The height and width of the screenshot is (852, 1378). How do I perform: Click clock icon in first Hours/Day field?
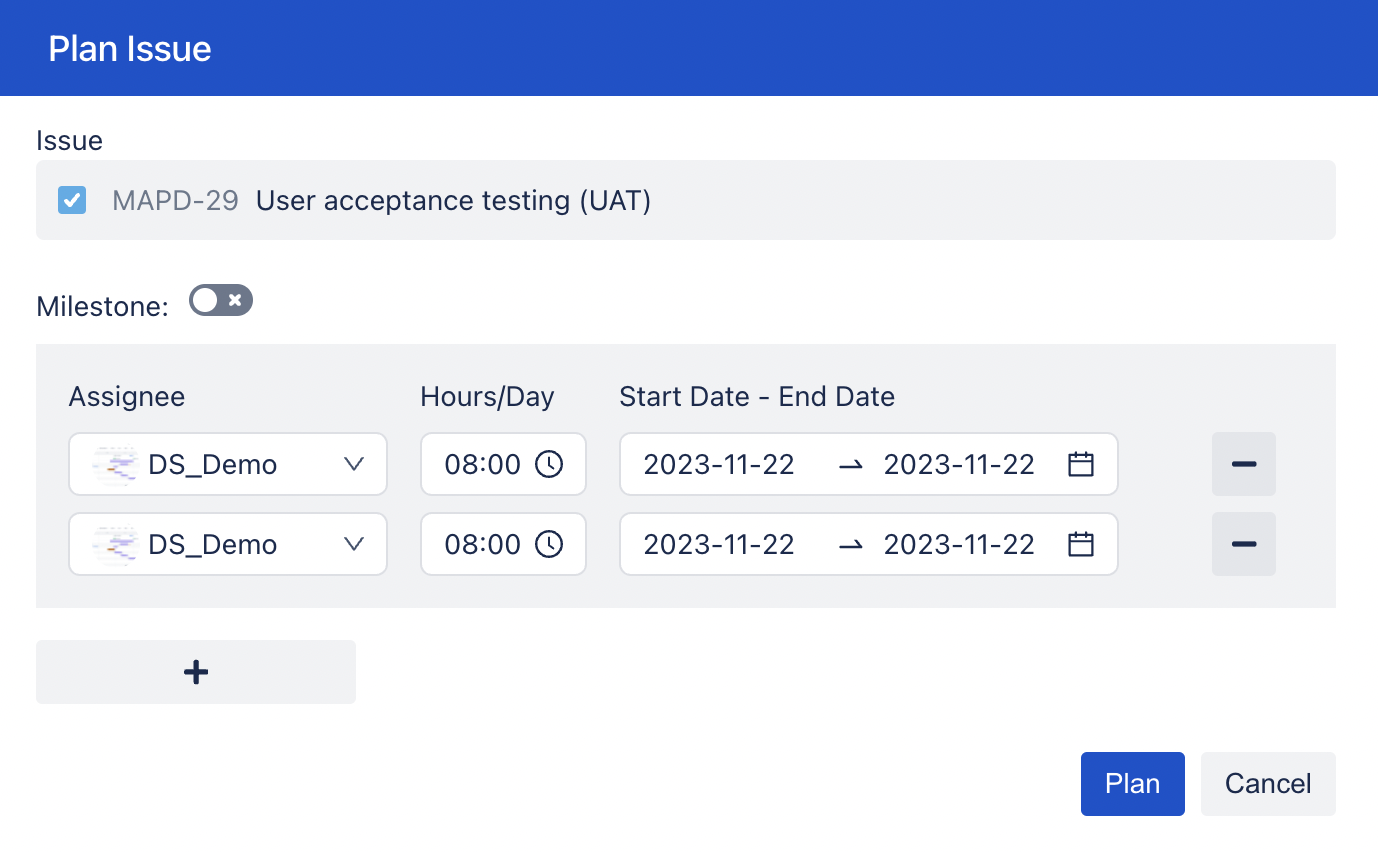pos(549,464)
